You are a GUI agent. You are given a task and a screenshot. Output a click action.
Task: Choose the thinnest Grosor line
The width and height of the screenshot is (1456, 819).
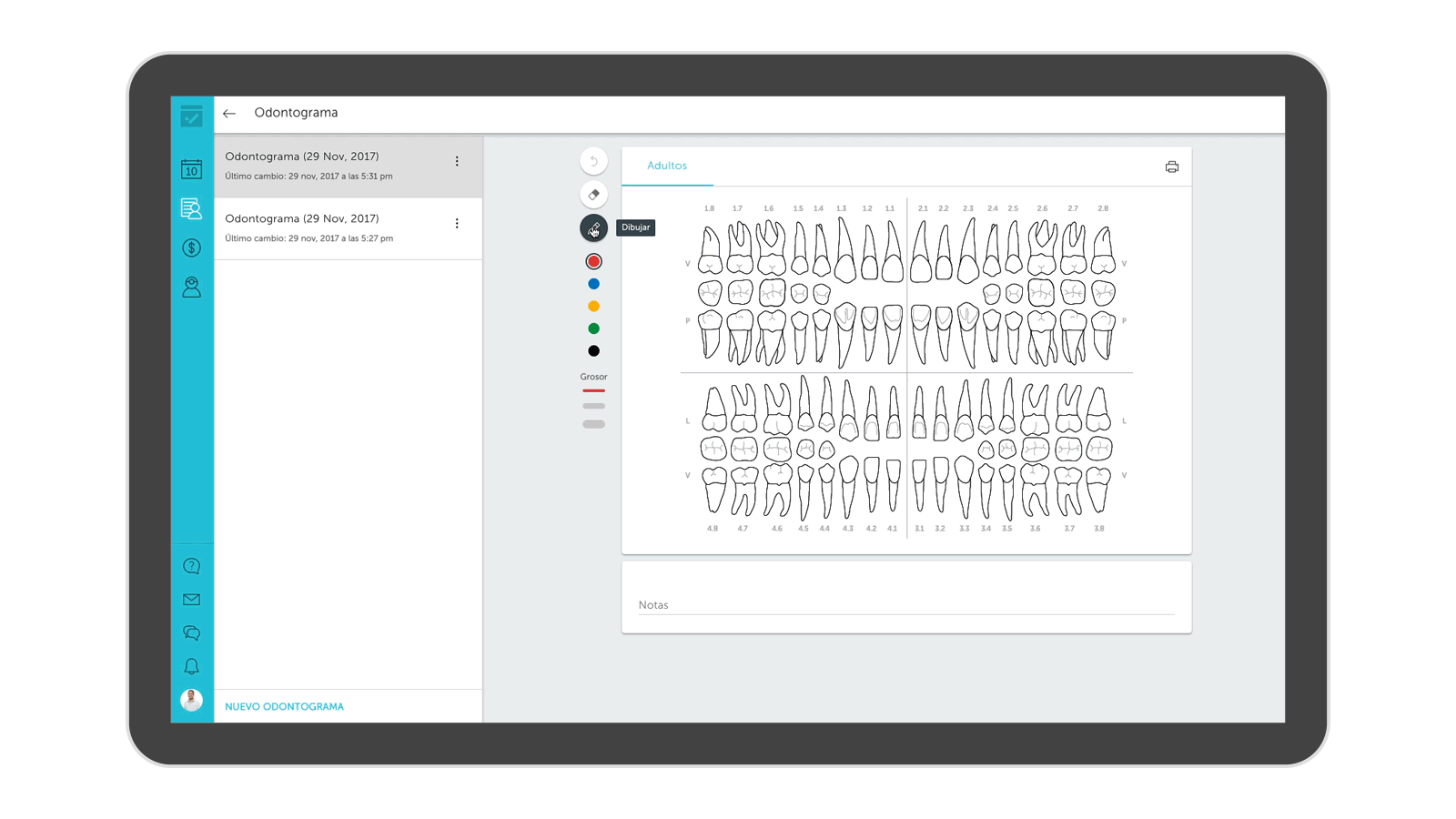click(x=593, y=390)
